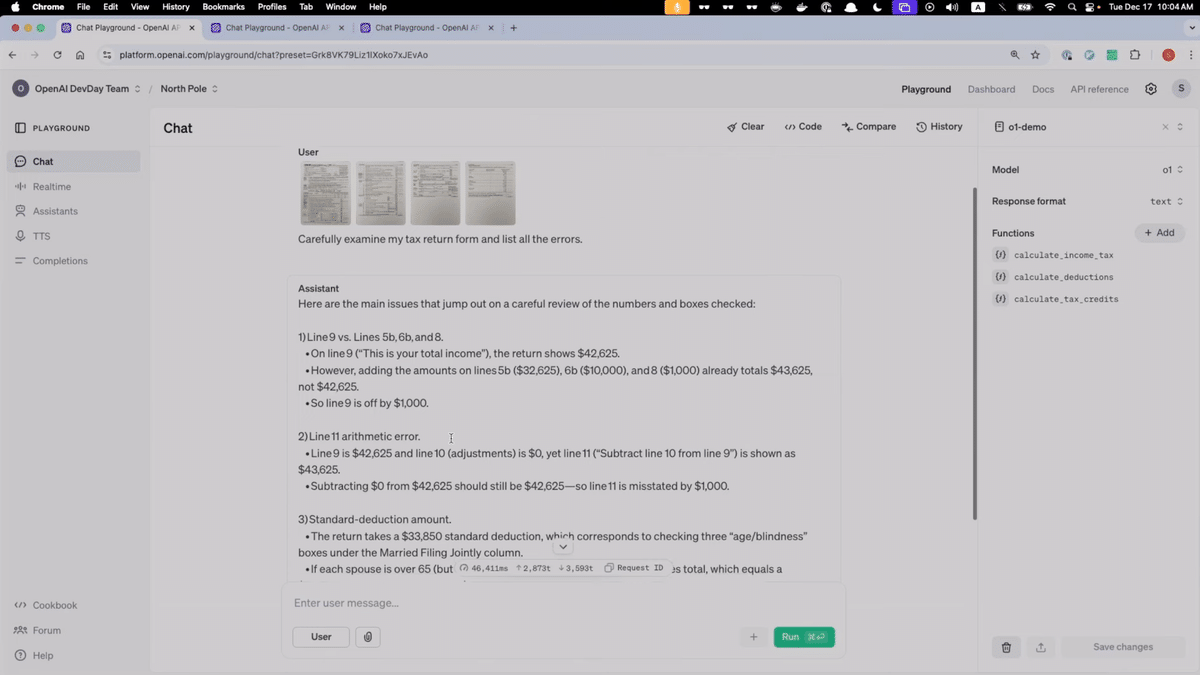
Task: Copy the Request ID
Action: (x=635, y=568)
